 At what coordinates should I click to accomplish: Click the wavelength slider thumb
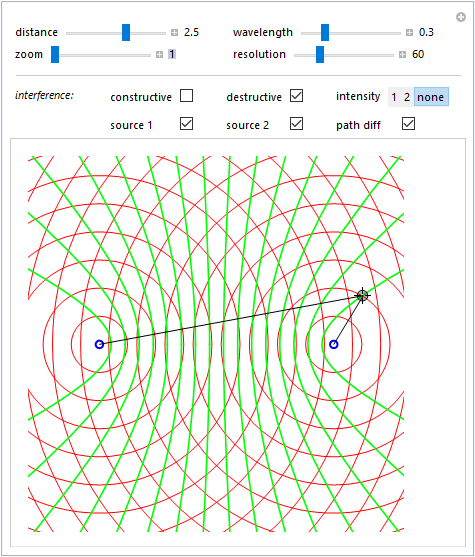pyautogui.click(x=325, y=33)
